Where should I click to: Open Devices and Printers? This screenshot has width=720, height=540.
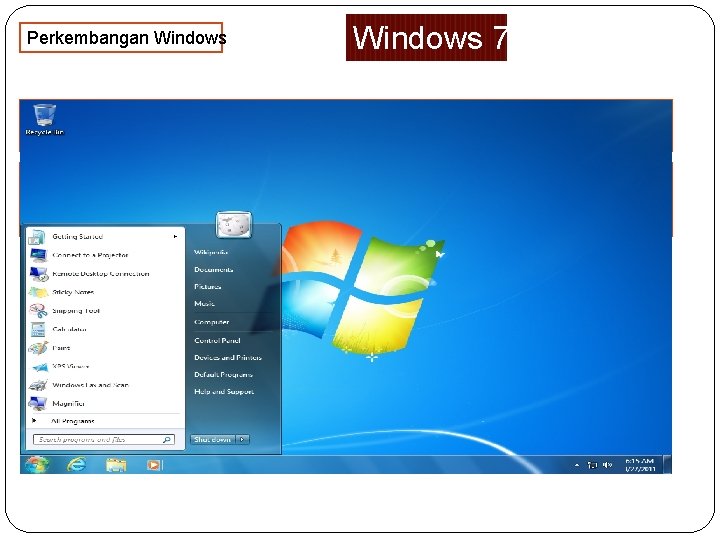pyautogui.click(x=228, y=357)
